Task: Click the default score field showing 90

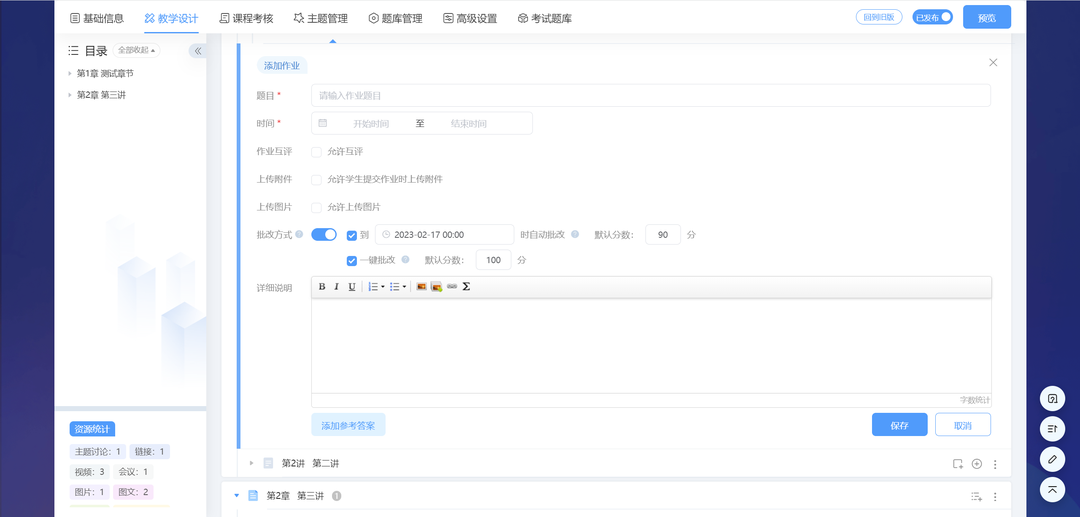Action: pyautogui.click(x=663, y=235)
